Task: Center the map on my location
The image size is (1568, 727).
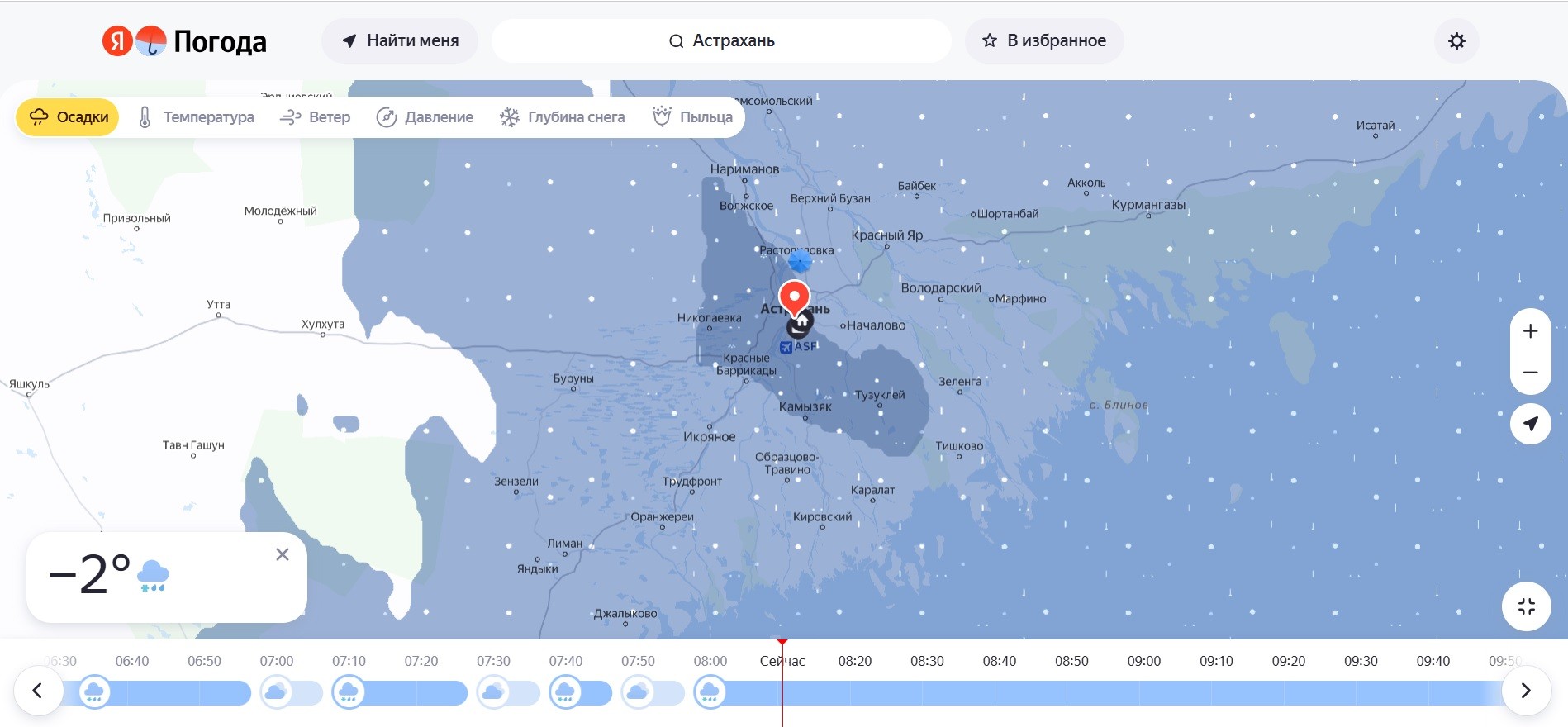Action: (1530, 424)
